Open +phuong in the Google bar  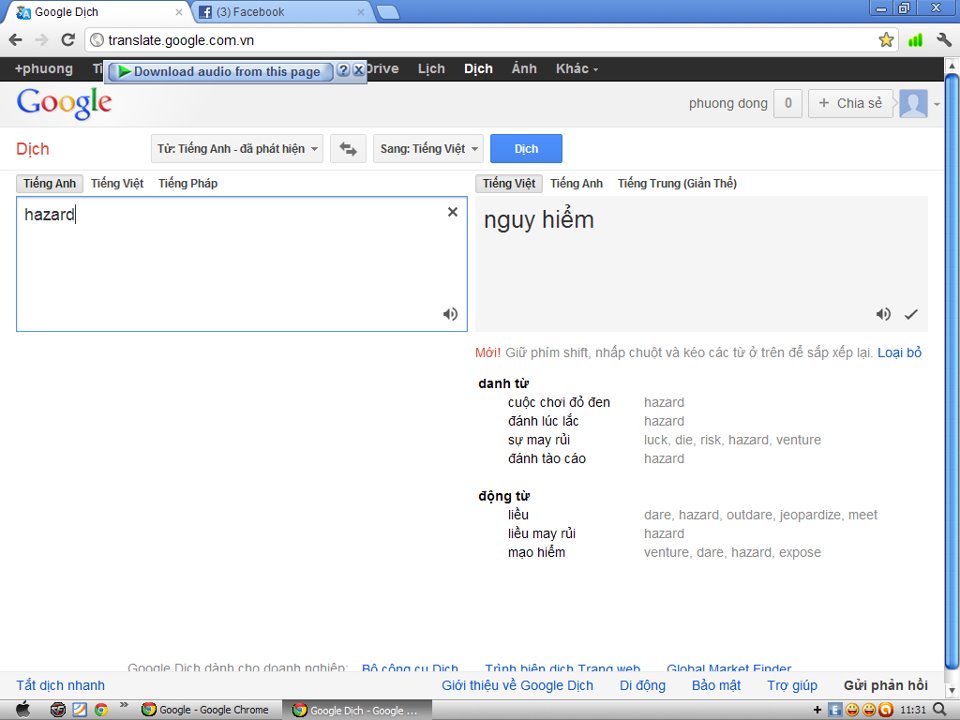(43, 69)
